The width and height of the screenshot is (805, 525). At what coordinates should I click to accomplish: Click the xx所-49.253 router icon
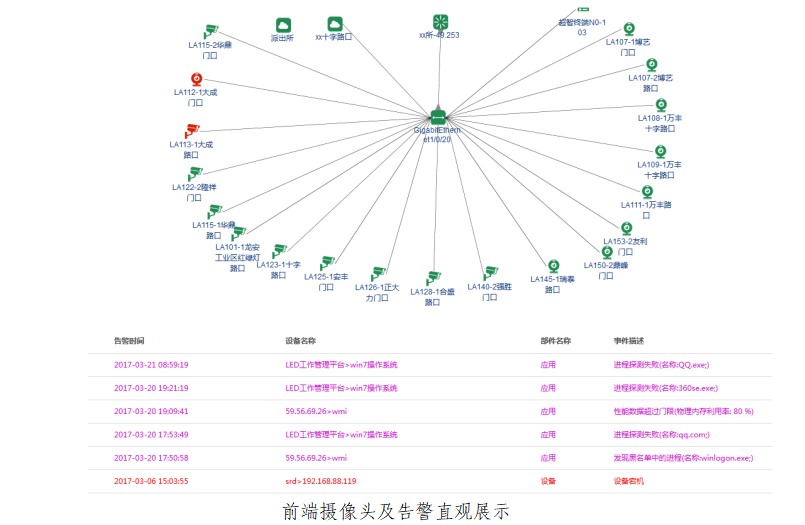pyautogui.click(x=439, y=22)
